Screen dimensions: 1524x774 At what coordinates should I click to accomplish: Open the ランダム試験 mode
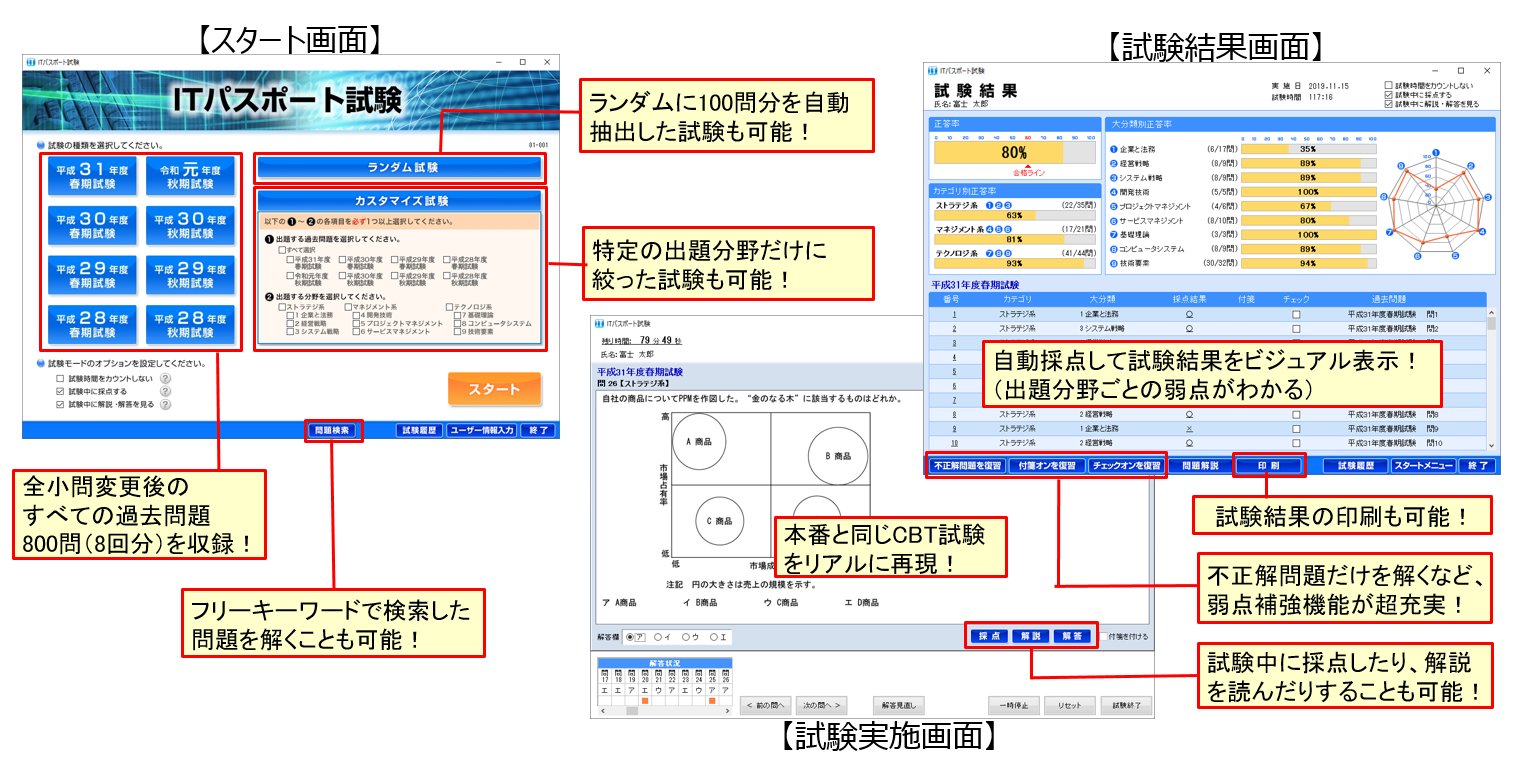(398, 167)
